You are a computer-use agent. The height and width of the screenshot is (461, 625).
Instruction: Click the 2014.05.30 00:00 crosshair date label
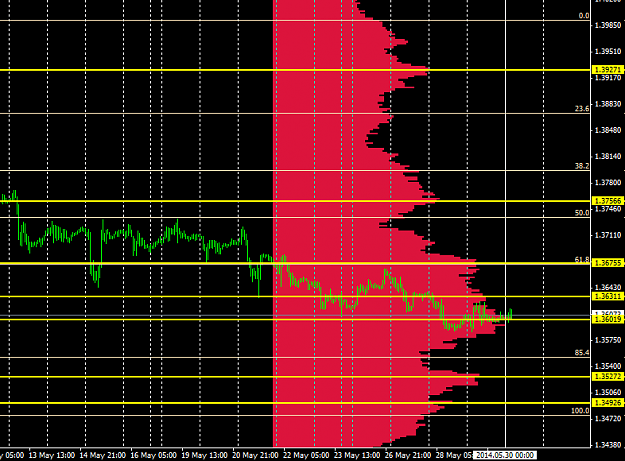505,455
